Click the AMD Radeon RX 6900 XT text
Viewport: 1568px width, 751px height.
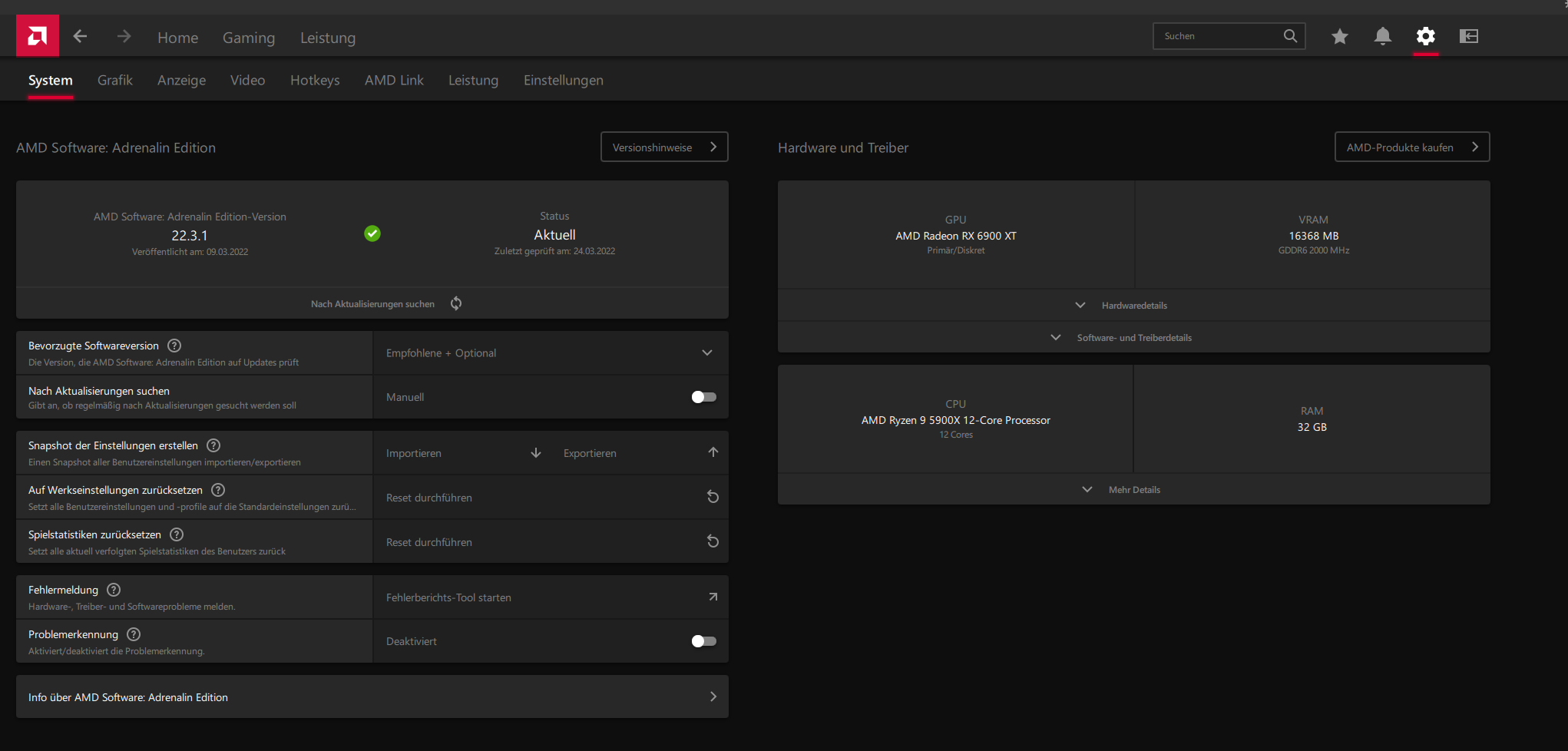click(956, 236)
